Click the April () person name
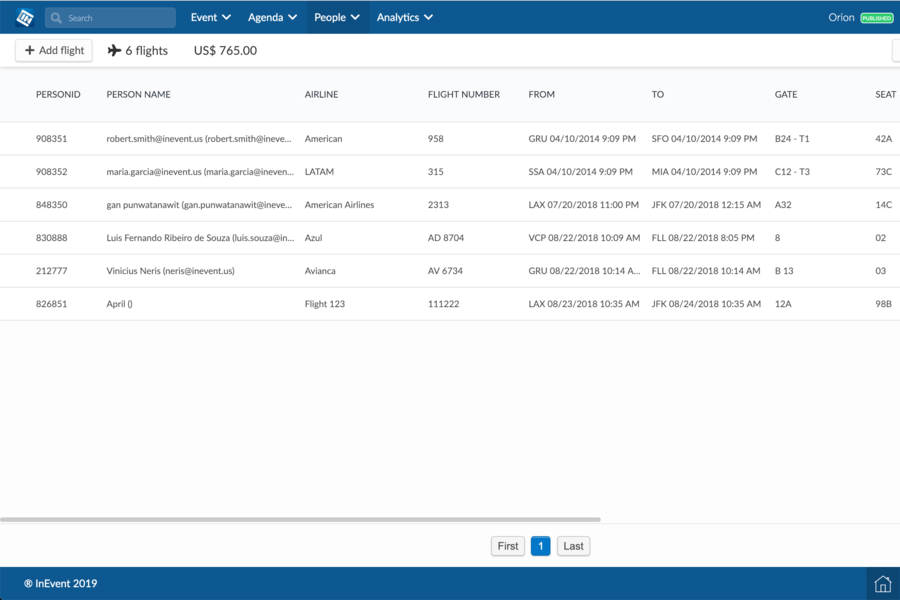The image size is (900, 600). point(119,304)
